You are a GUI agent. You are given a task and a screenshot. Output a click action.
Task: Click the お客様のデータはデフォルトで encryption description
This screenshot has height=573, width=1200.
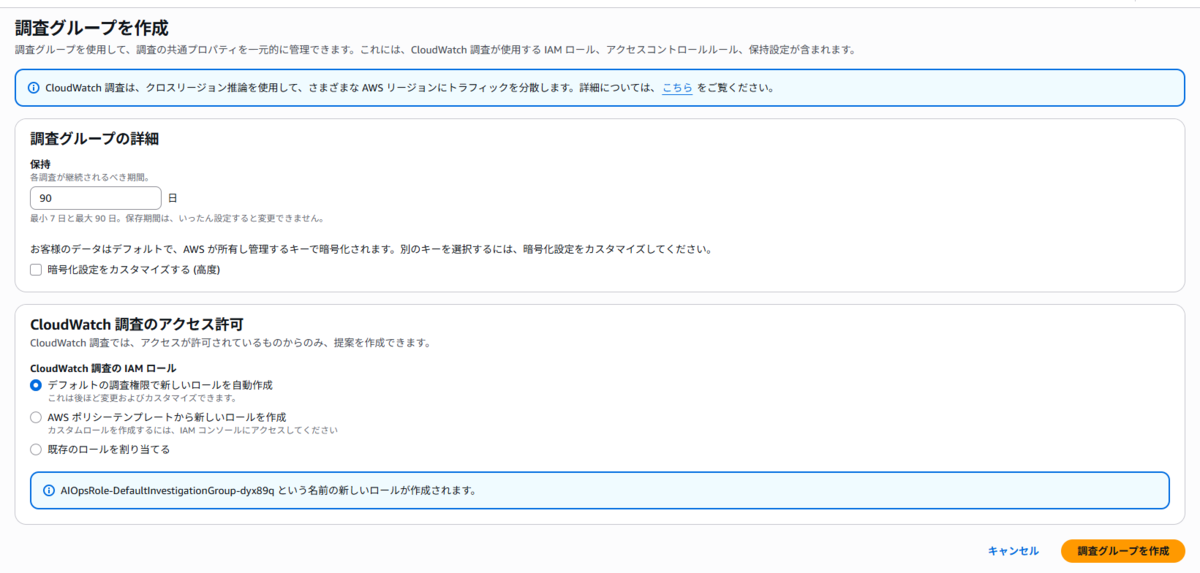[x=370, y=249]
